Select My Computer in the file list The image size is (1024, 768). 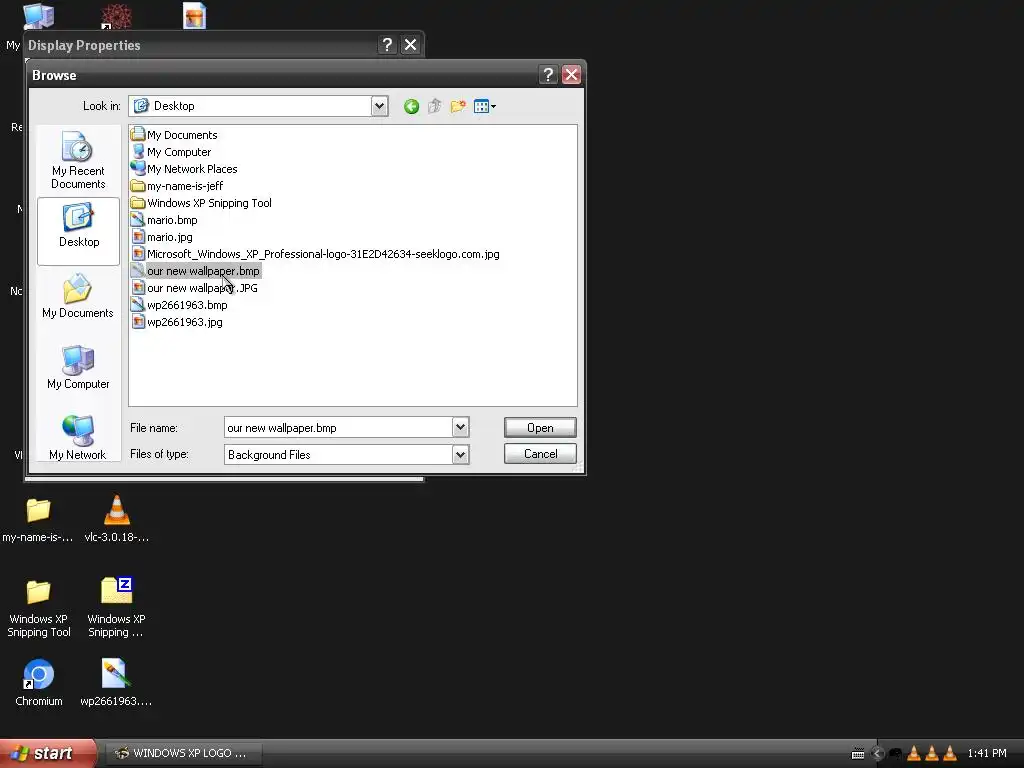[171, 152]
